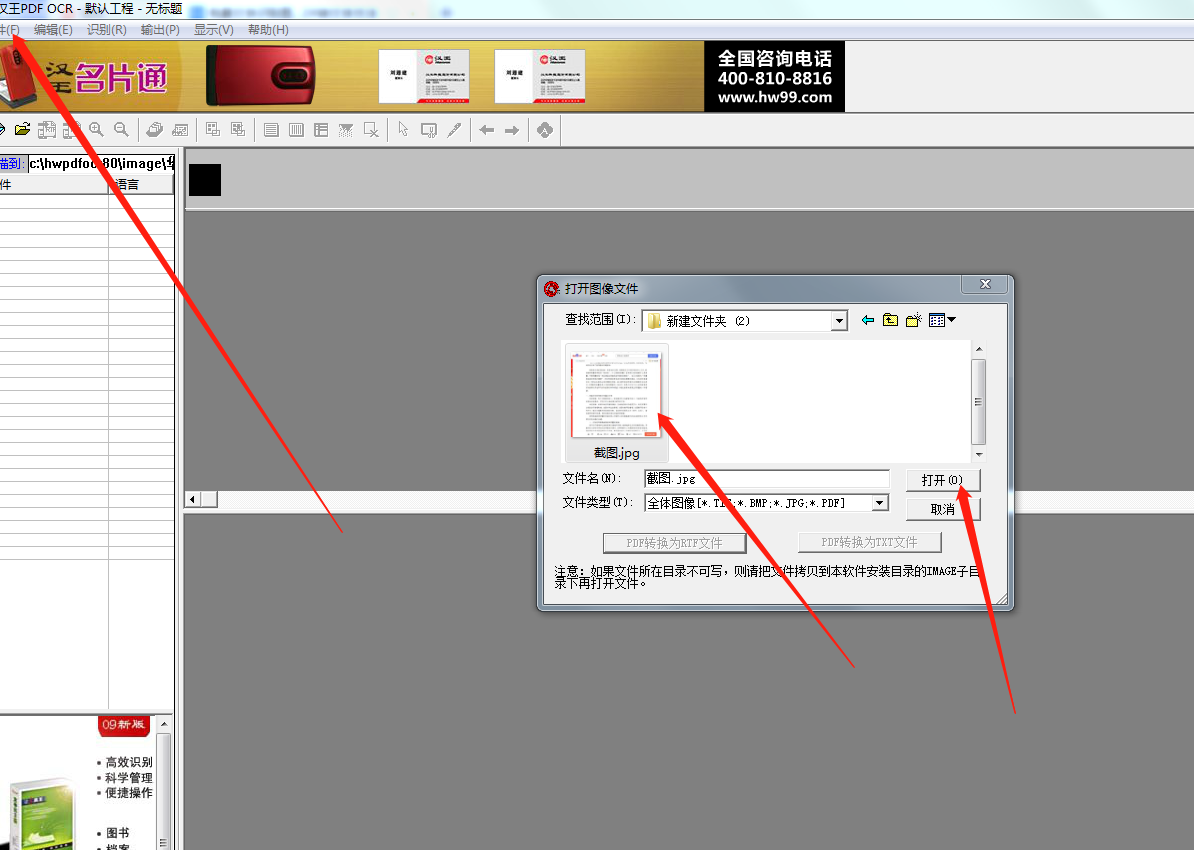Click the www.hw99.com banner text
1194x850 pixels.
point(774,97)
